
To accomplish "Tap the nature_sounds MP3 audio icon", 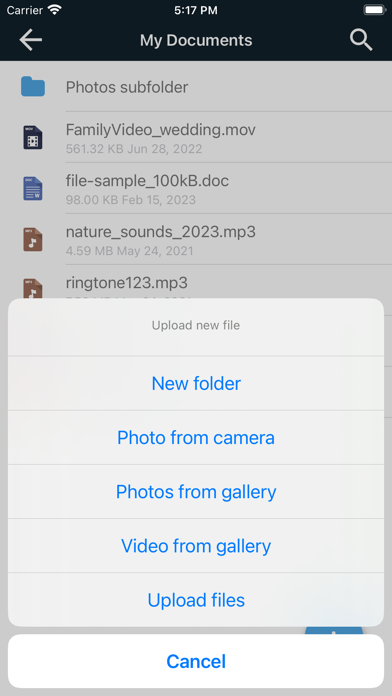I will tap(33, 239).
